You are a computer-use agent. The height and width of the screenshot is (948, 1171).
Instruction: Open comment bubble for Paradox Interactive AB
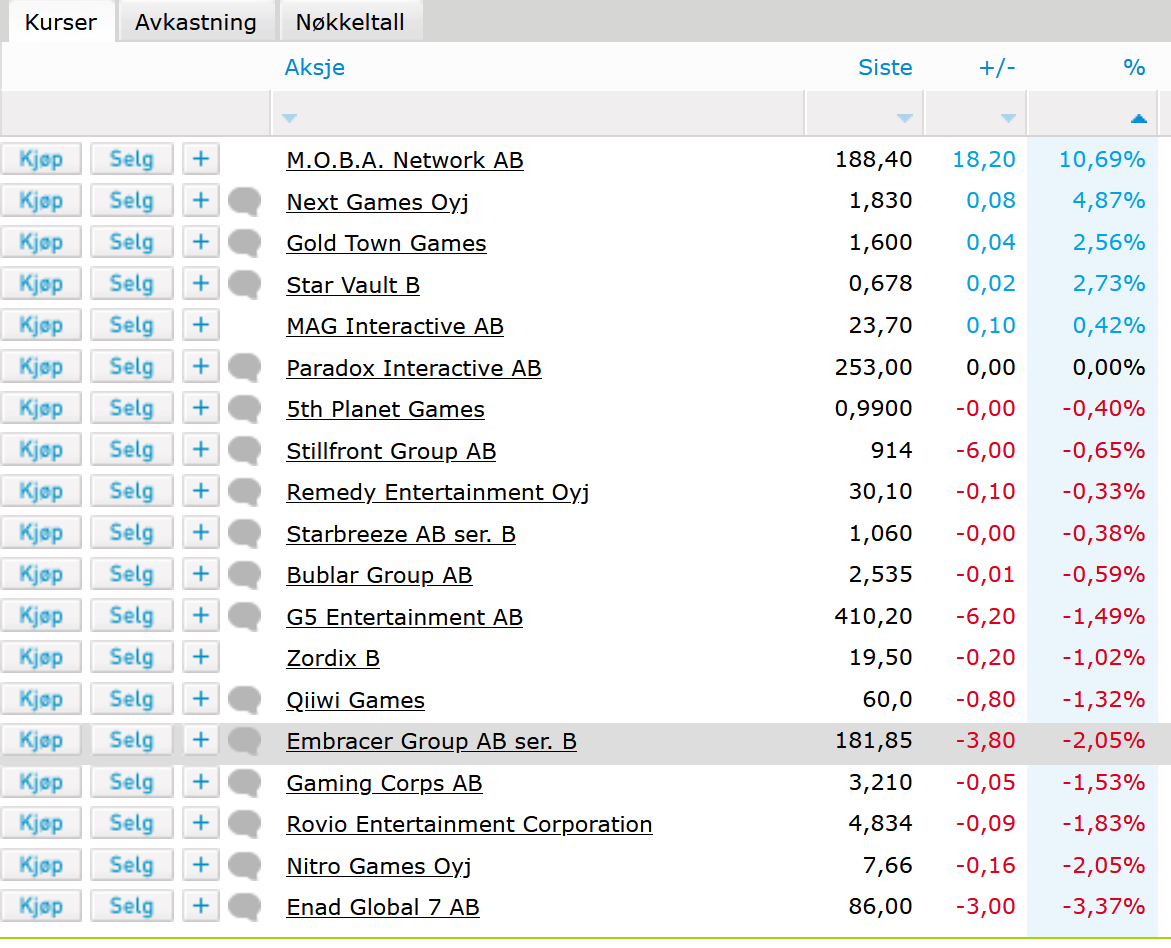(244, 368)
